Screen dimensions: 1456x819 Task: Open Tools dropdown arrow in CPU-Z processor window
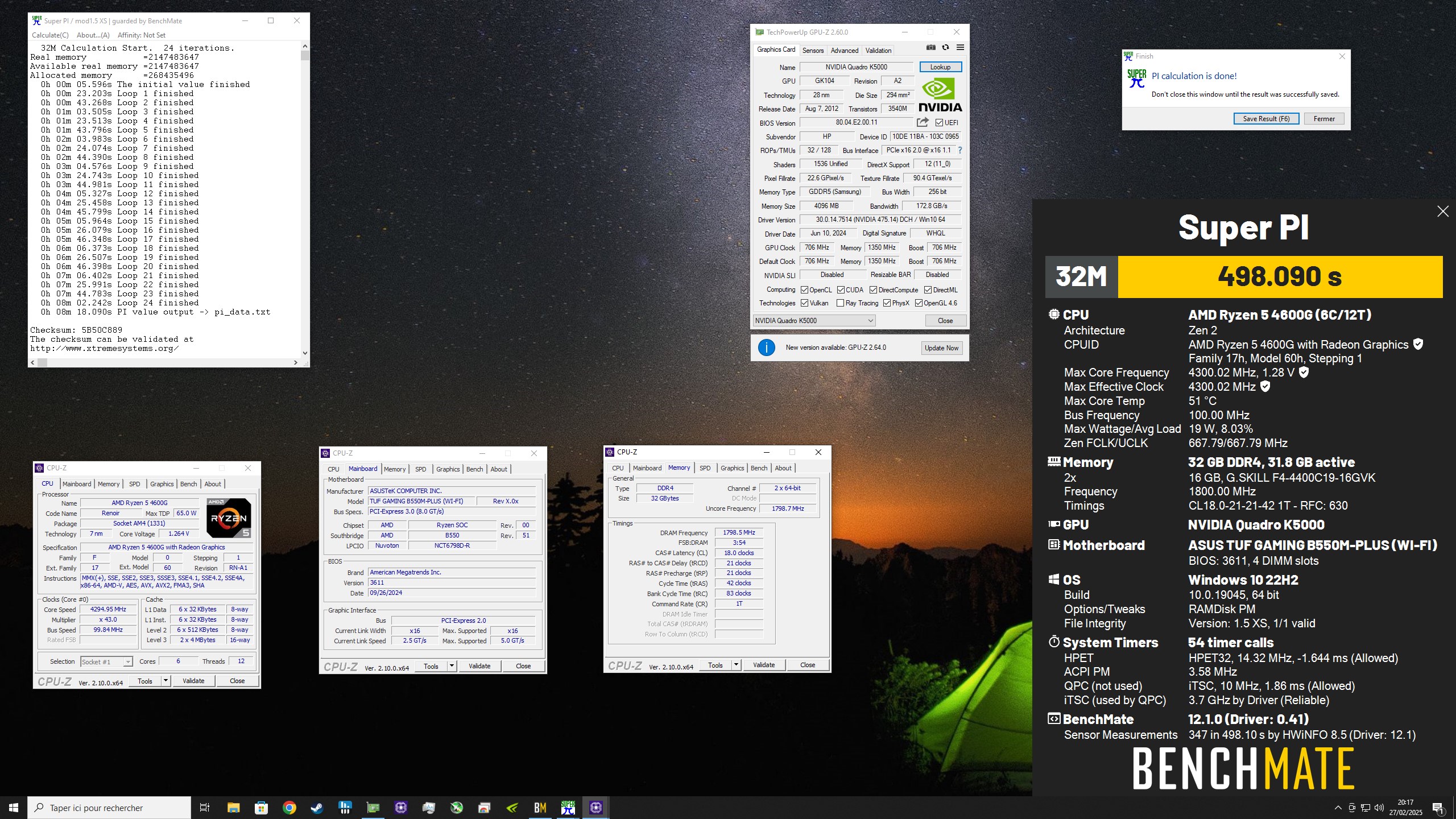click(166, 681)
